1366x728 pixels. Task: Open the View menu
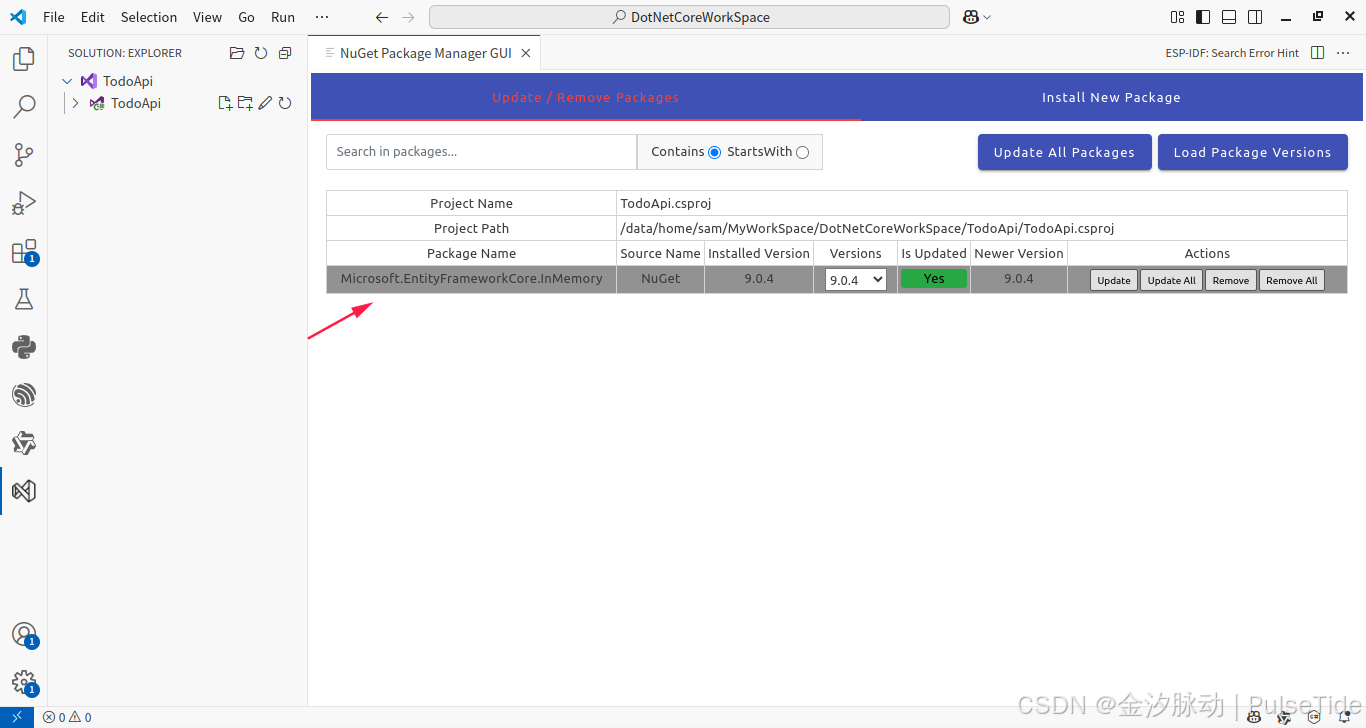point(207,17)
